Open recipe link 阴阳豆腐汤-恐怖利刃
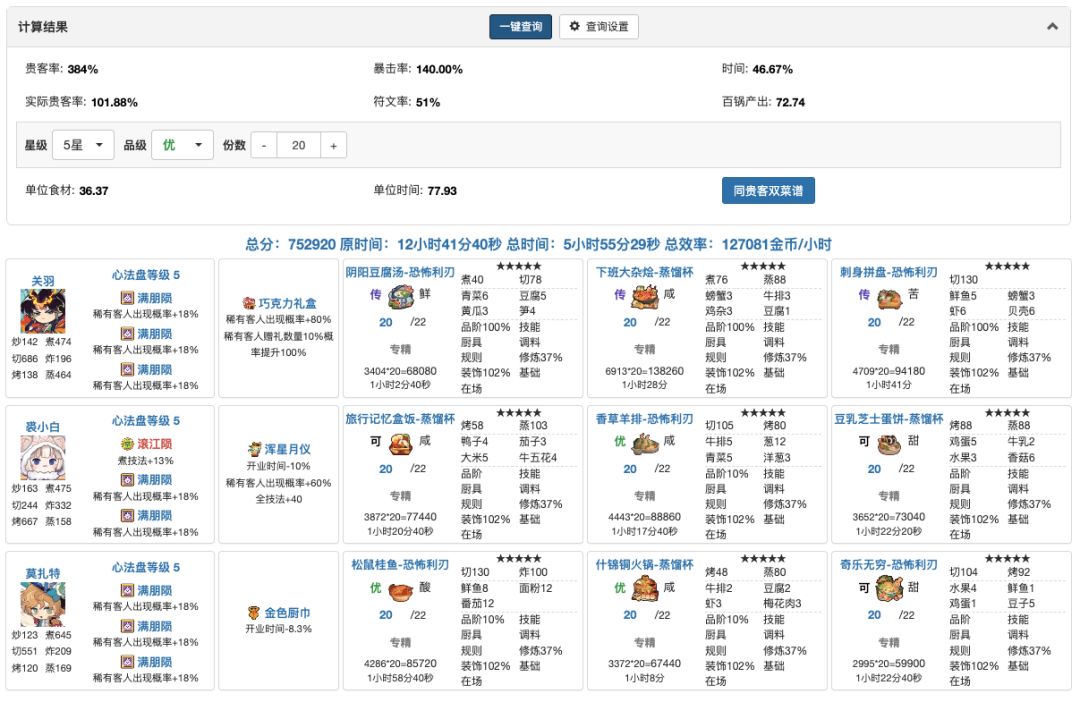Image resolution: width=1080 pixels, height=702 pixels. tap(400, 272)
